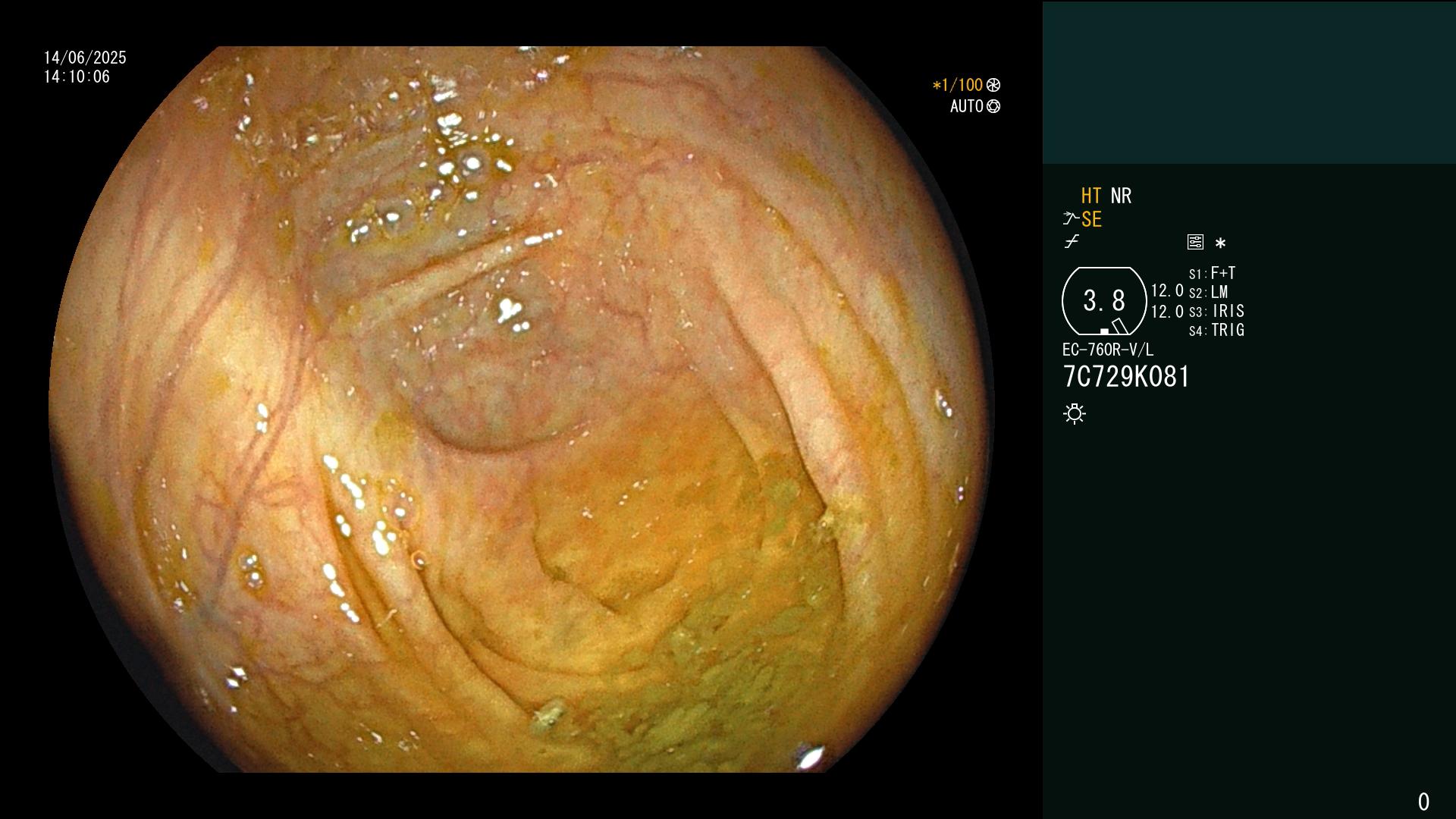Click the iris icon next to AUTO
Screen dimensions: 1456x819
(x=993, y=106)
